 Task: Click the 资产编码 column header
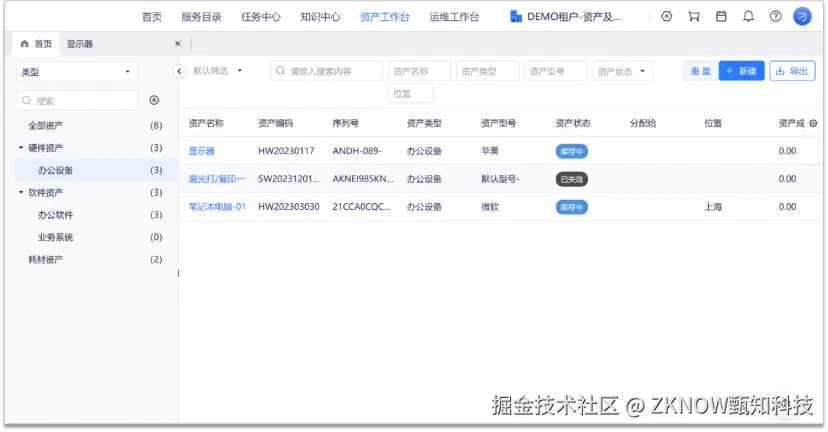point(275,123)
